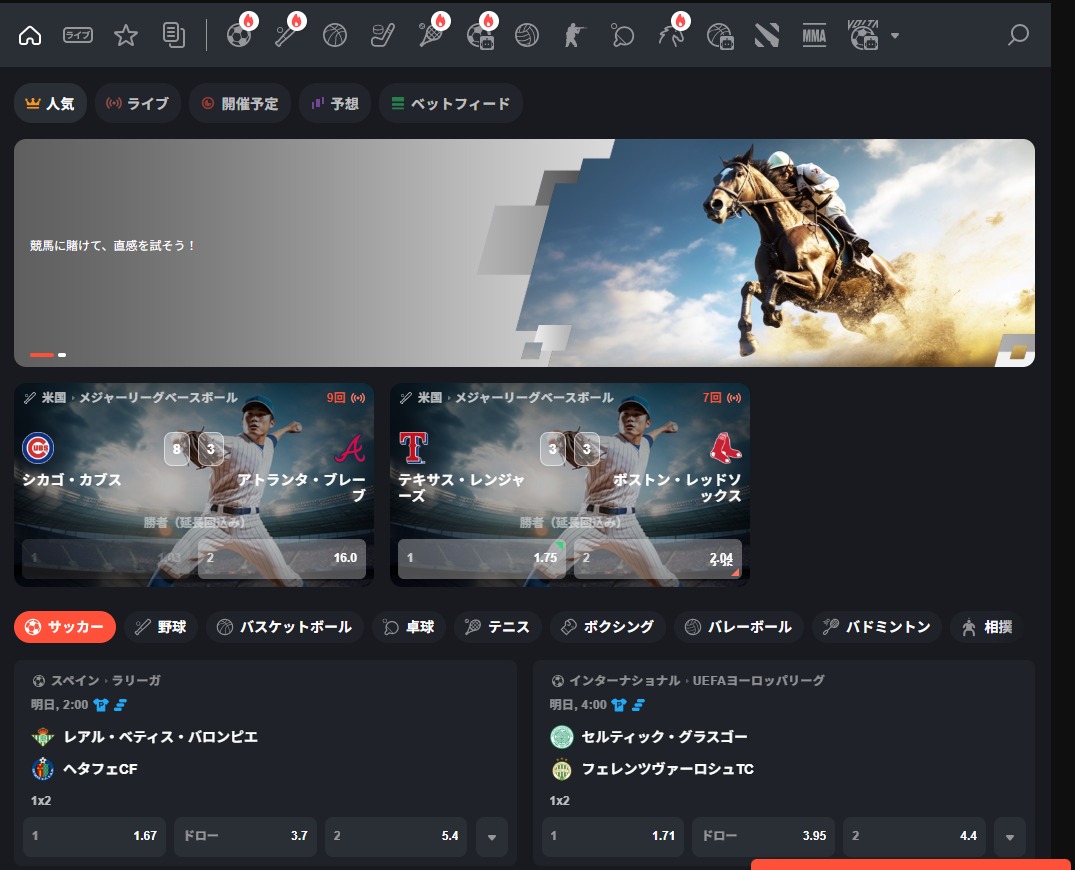Open the horse racing promo banner

(x=524, y=253)
